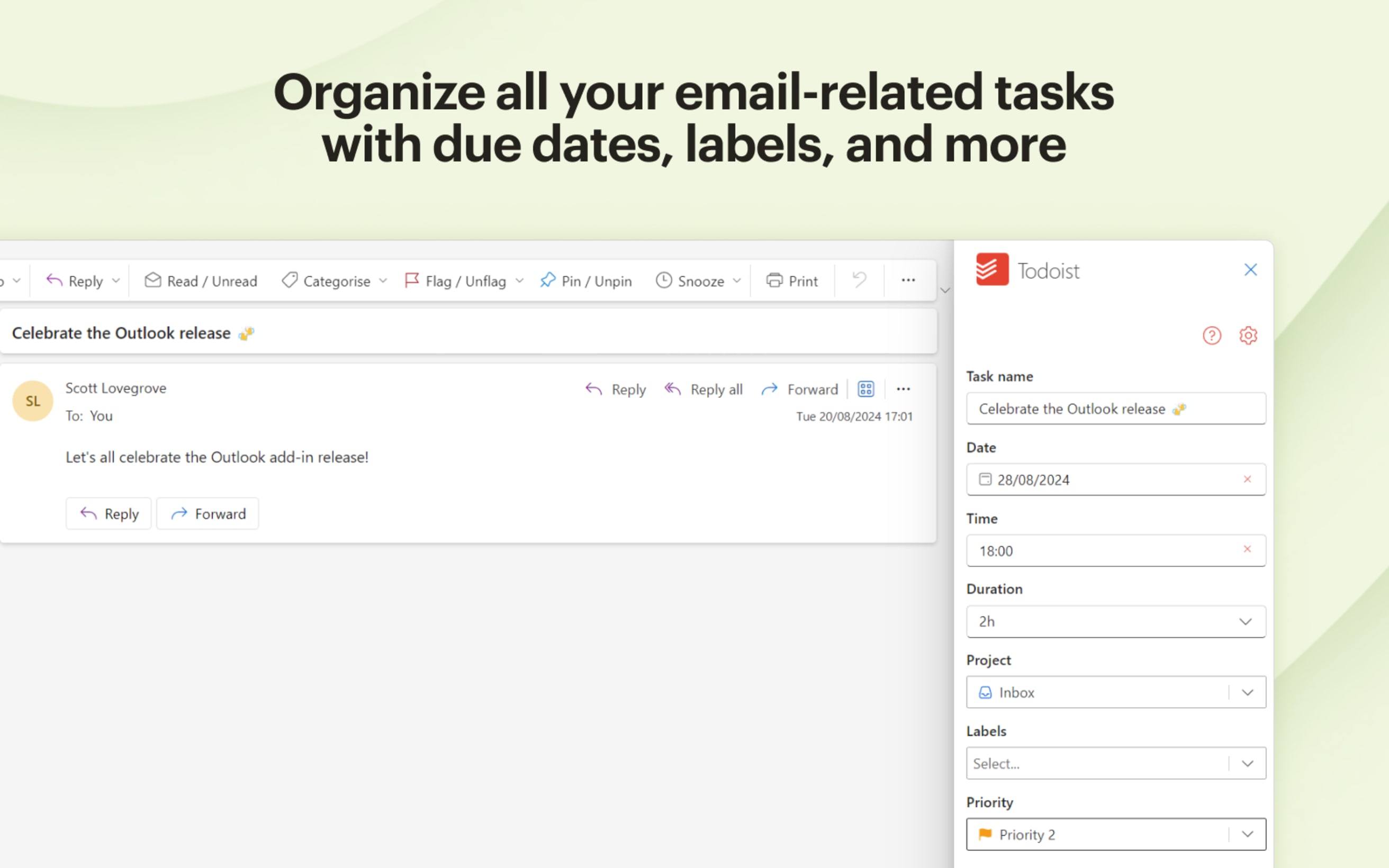The height and width of the screenshot is (868, 1389).
Task: Change Priority 2 via its dropdown
Action: [x=1247, y=834]
